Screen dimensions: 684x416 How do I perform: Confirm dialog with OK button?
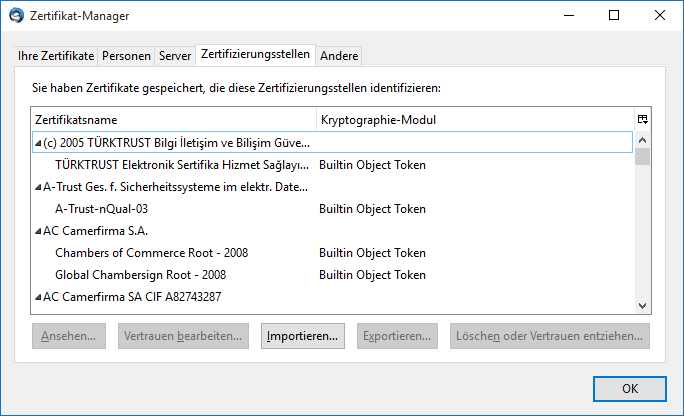pyautogui.click(x=629, y=388)
